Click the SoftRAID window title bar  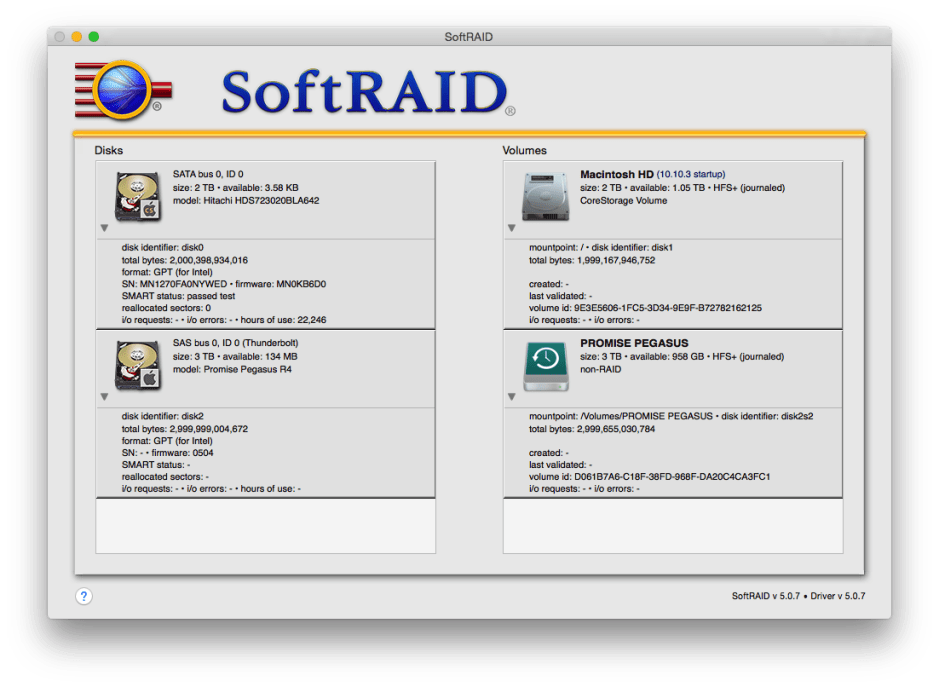click(467, 36)
